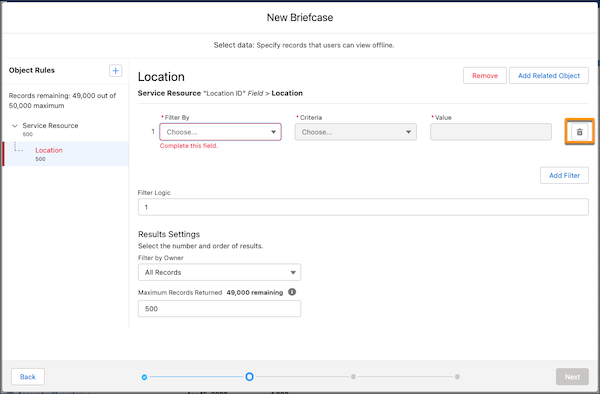Viewport: 600px width, 394px height.
Task: Click 'Complete this field.' error text
Action: pos(189,146)
